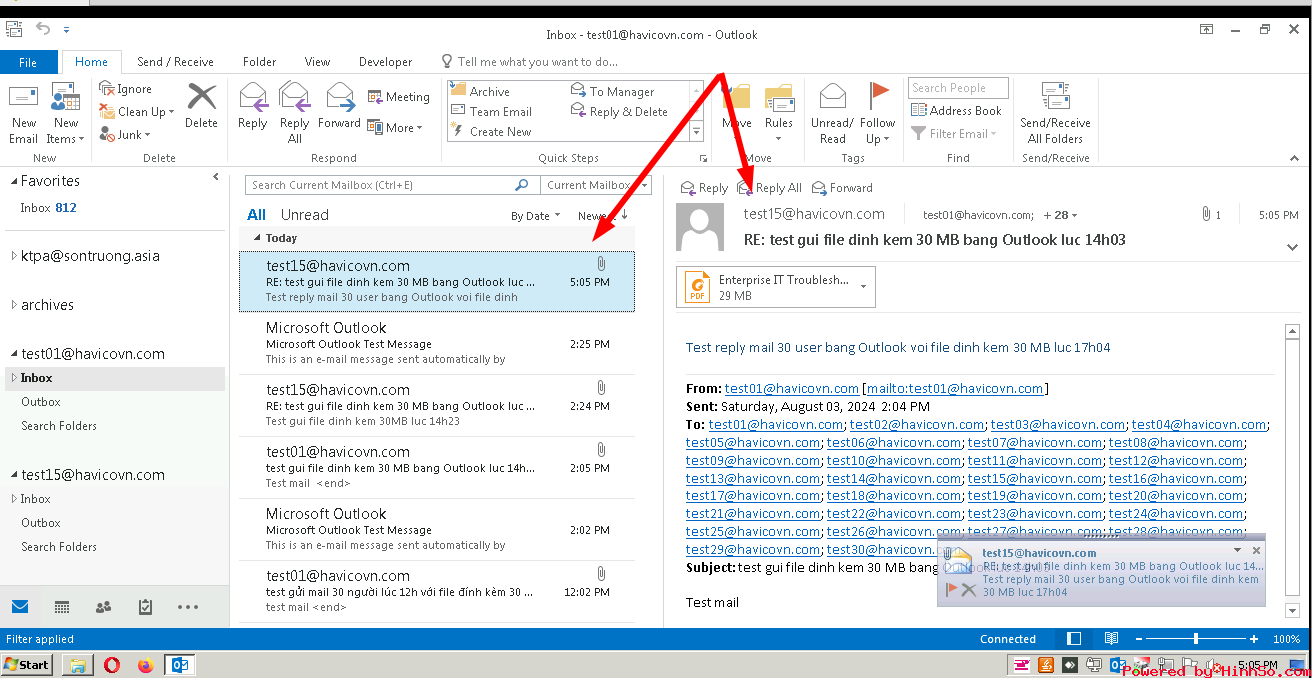Screen dimensions: 1312x678
Task: Expand the +28 recipients list
Action: pos(1060,214)
